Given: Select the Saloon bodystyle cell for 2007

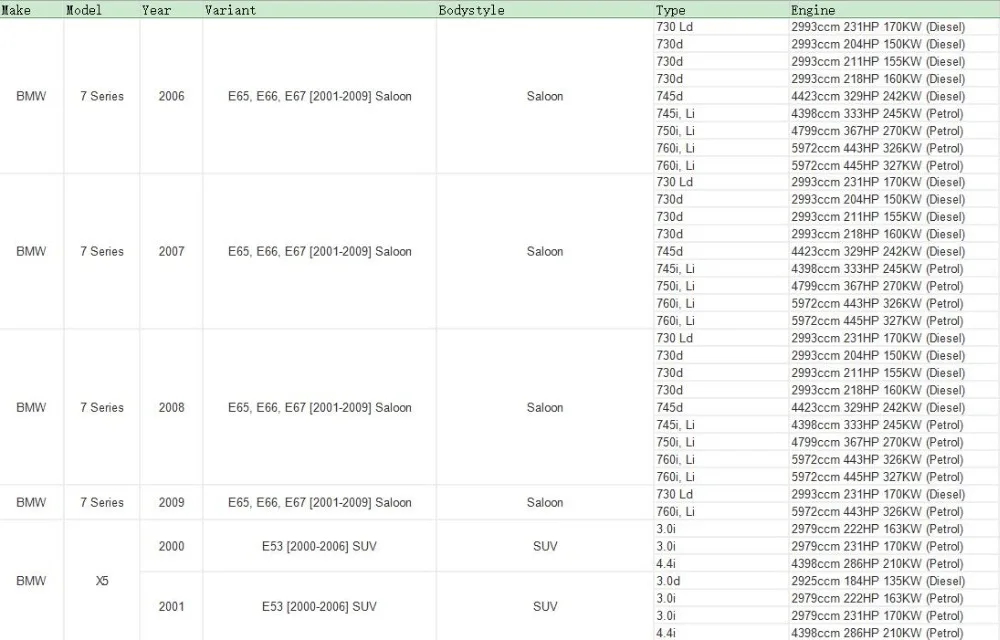Looking at the screenshot, I should click(x=545, y=251).
